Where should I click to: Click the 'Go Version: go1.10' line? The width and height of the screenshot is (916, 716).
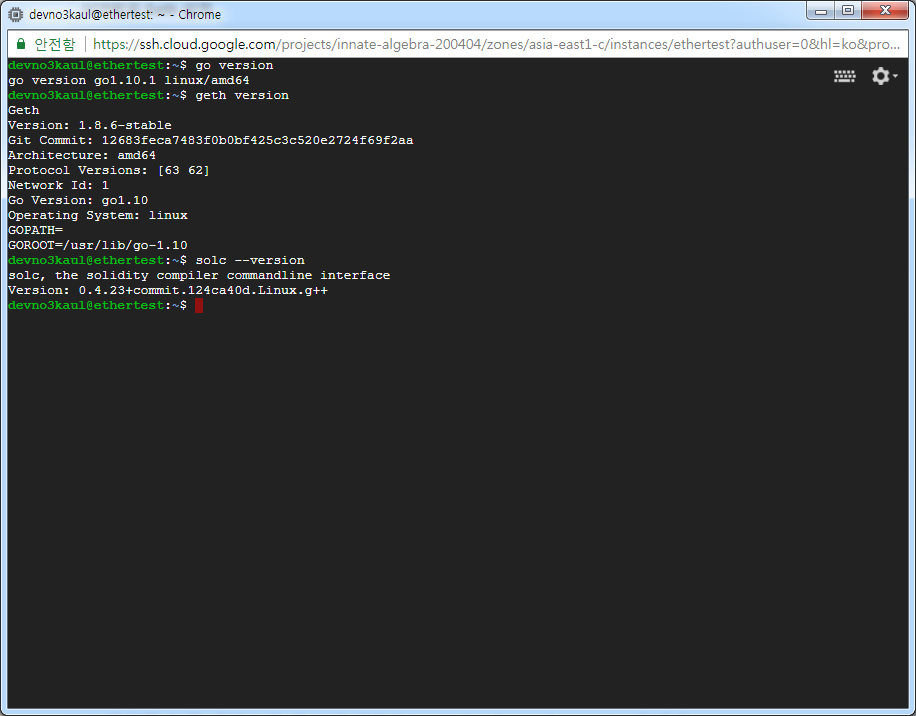[x=78, y=200]
